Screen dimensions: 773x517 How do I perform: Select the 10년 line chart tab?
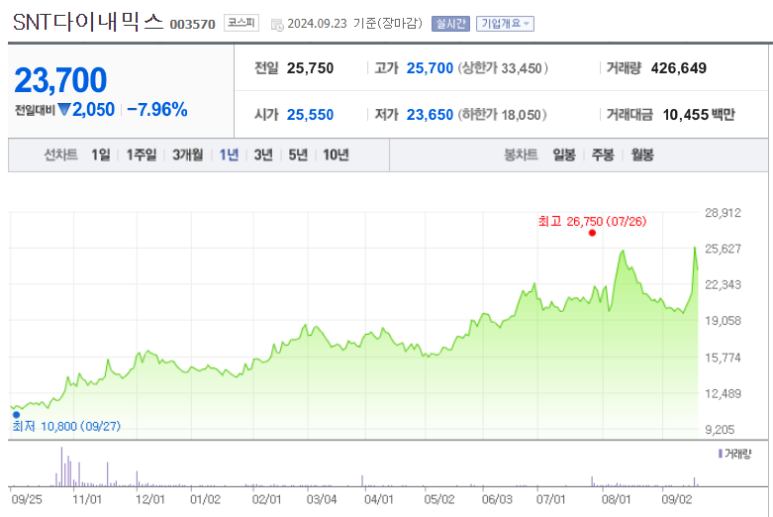click(x=336, y=155)
